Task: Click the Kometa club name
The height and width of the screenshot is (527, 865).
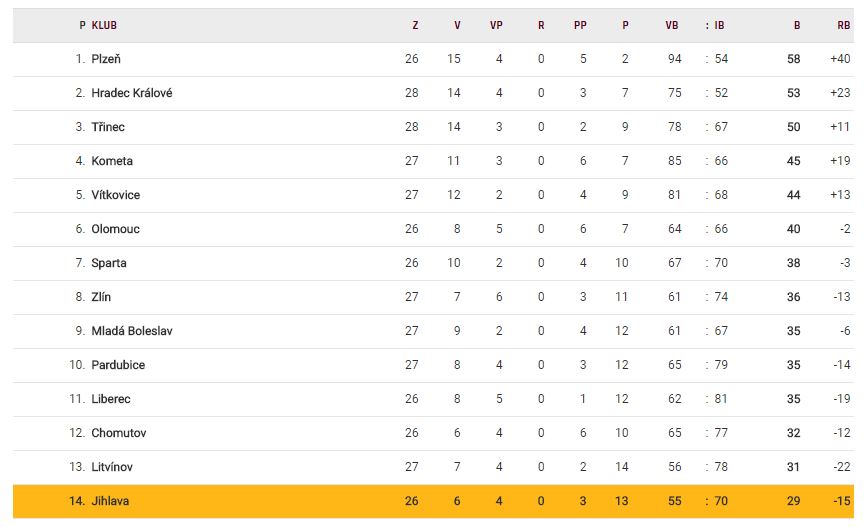Action: coord(112,161)
